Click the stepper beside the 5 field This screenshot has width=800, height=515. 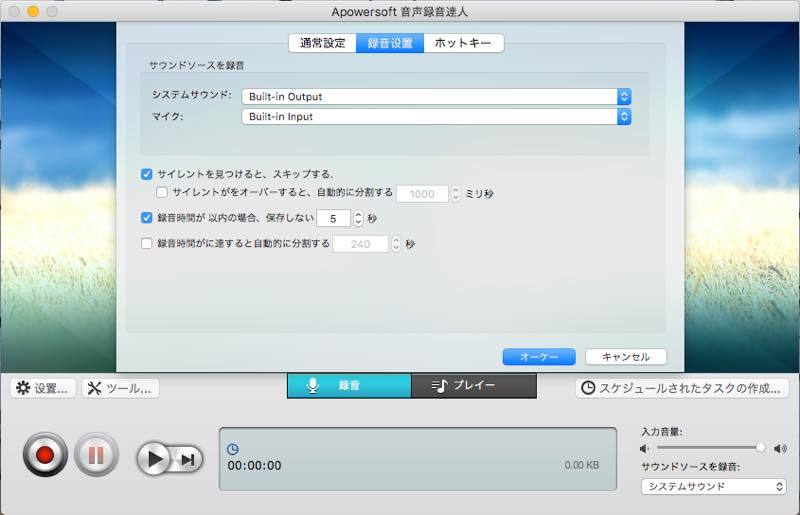(358, 218)
